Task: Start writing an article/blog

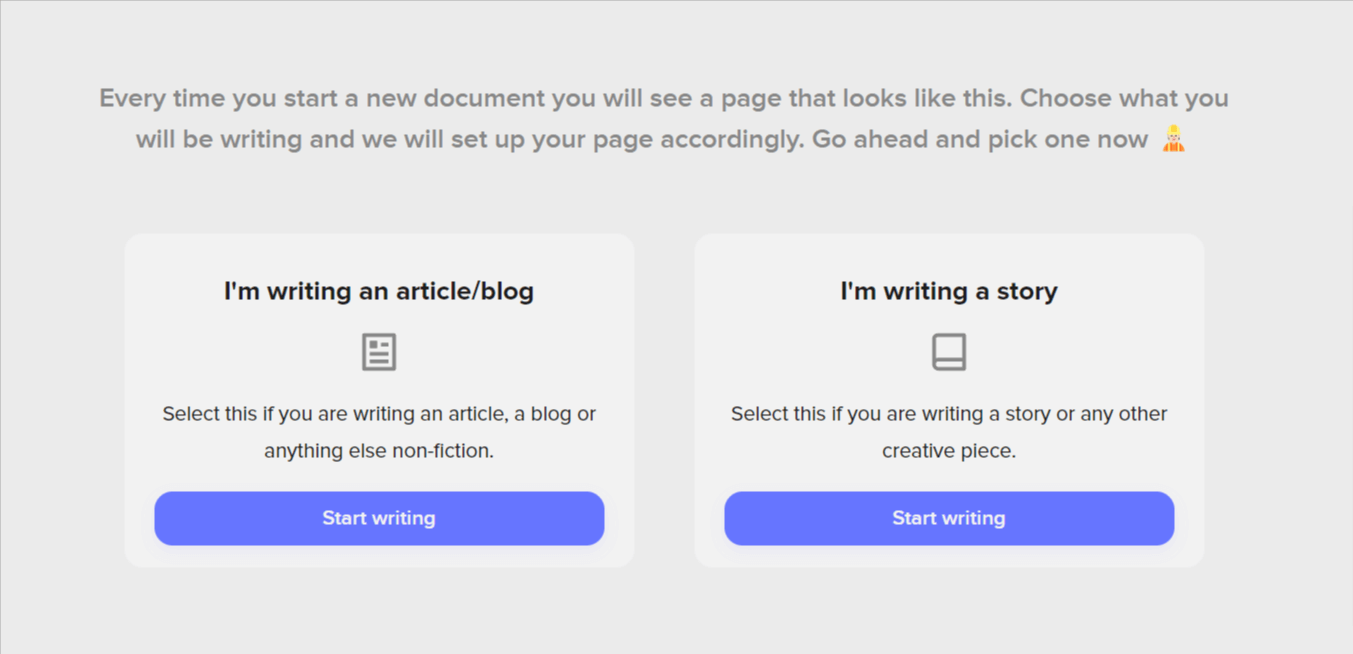Action: pos(379,518)
